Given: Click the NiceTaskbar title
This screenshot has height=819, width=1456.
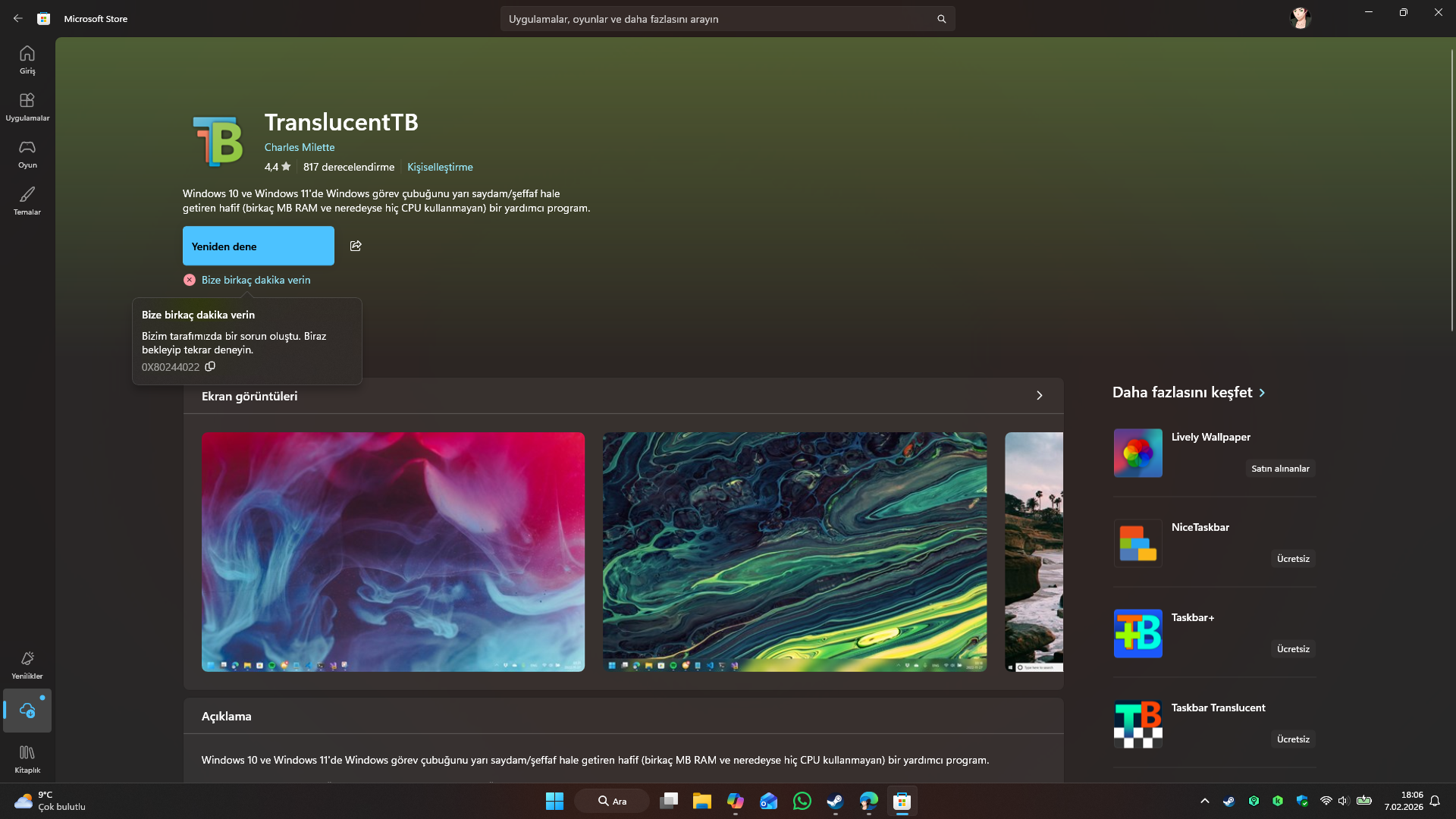Looking at the screenshot, I should pos(1200,527).
